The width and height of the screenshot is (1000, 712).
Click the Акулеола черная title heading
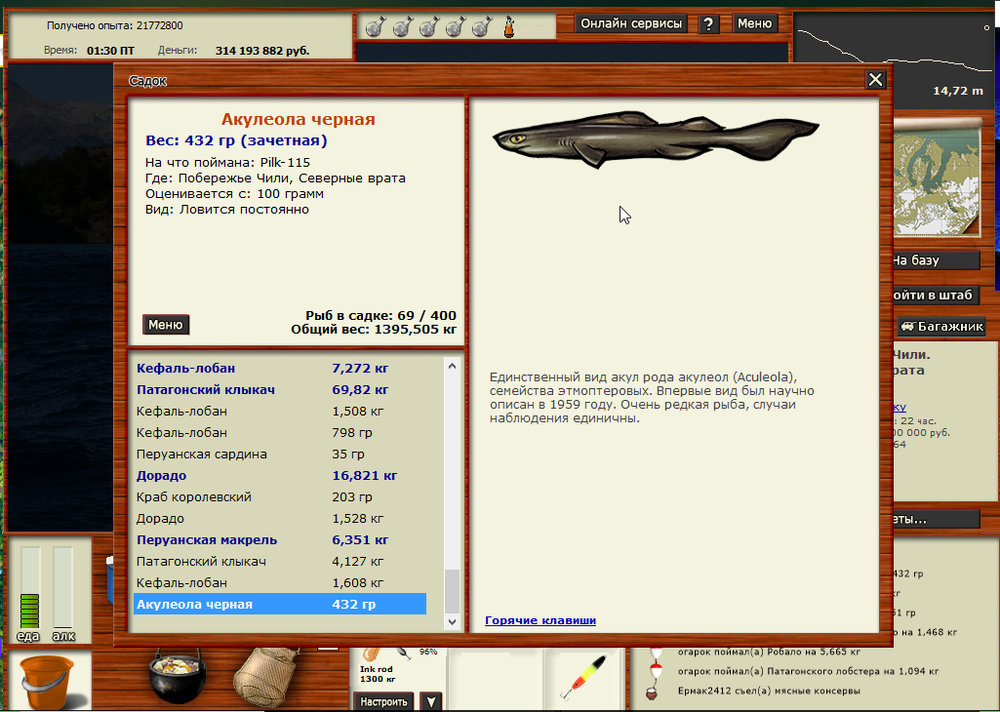coord(298,119)
